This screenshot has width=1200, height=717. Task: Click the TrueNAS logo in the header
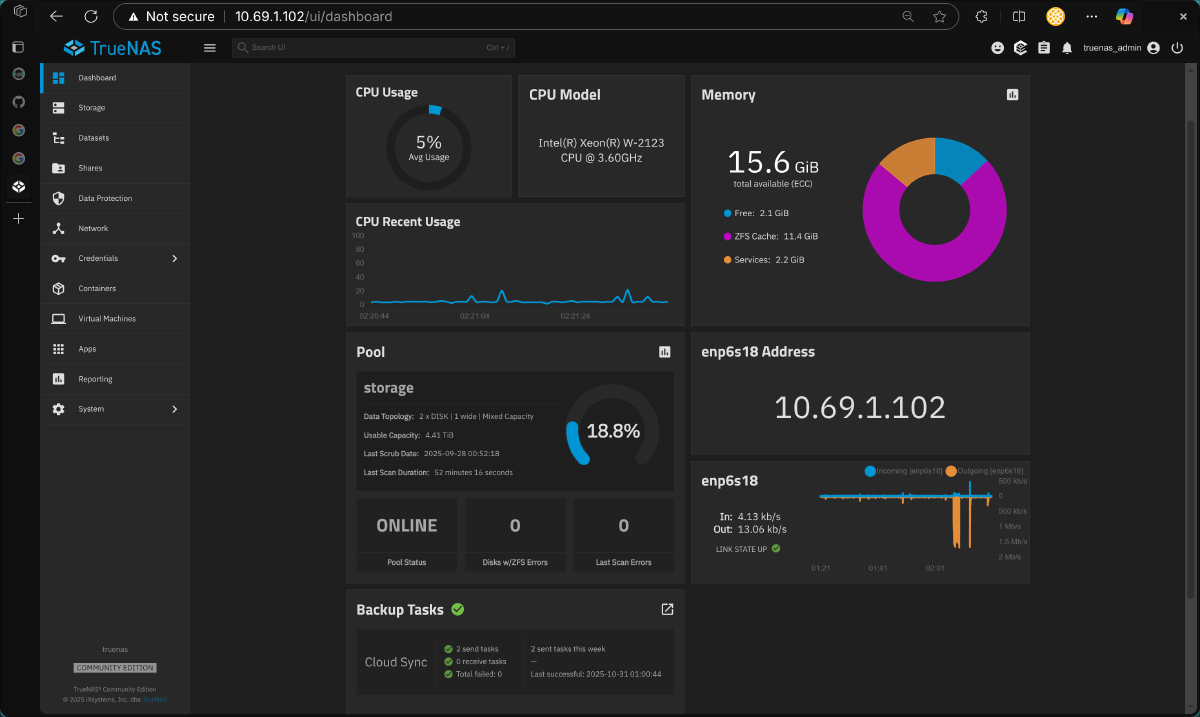111,47
